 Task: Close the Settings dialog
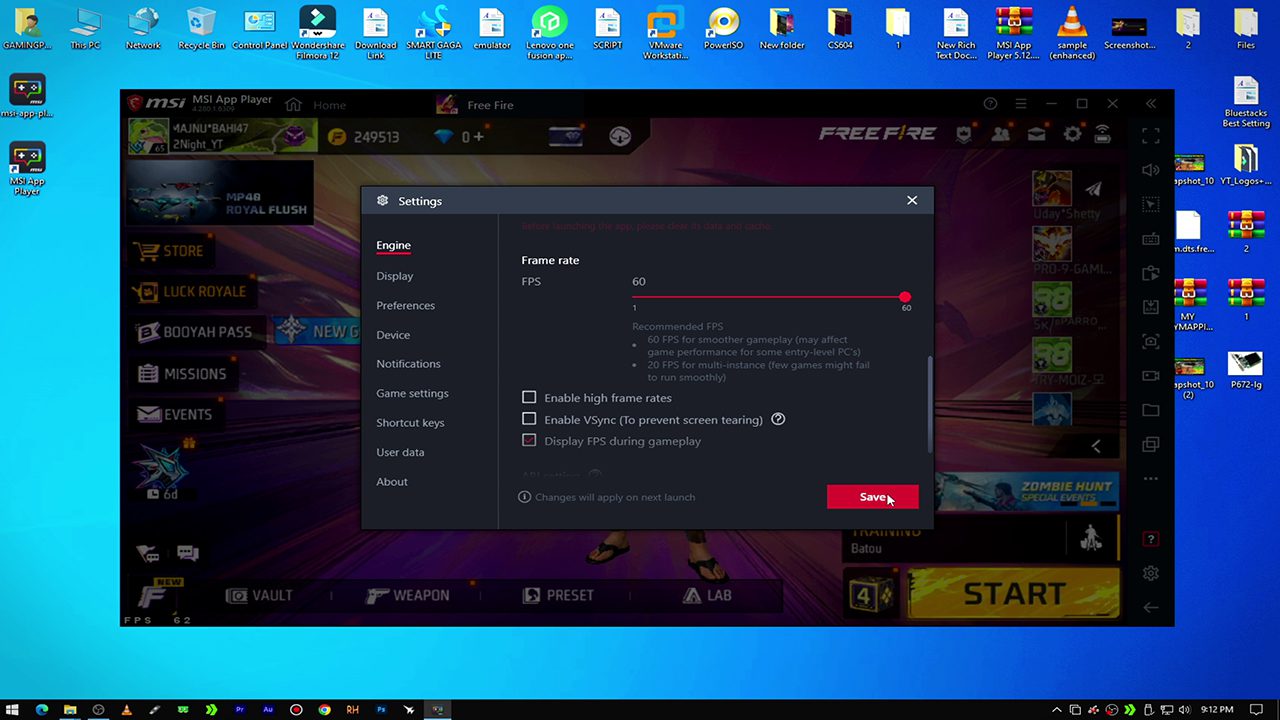click(x=912, y=200)
